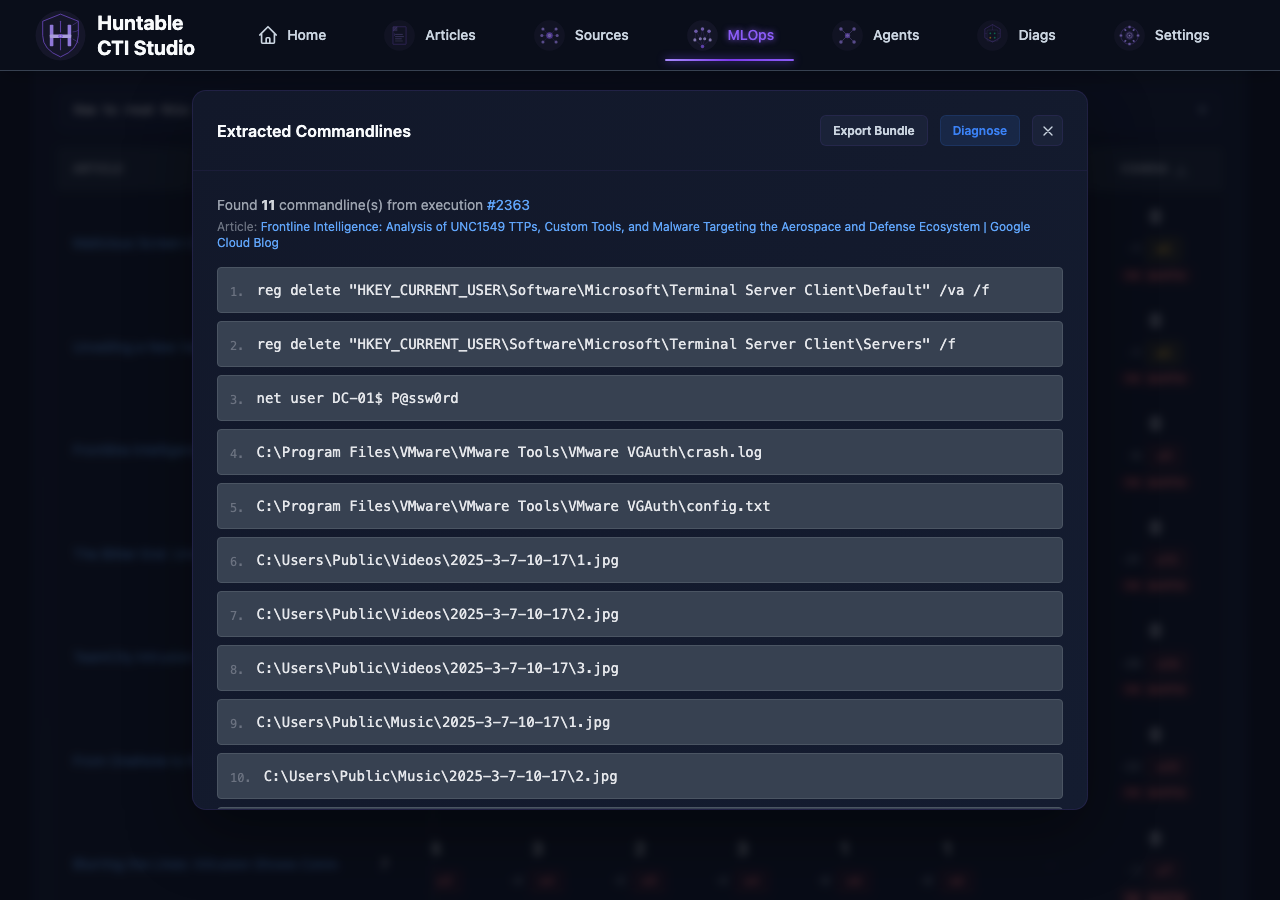The image size is (1280, 900).
Task: Select the VGAuth\crash.log path row
Action: coord(640,452)
